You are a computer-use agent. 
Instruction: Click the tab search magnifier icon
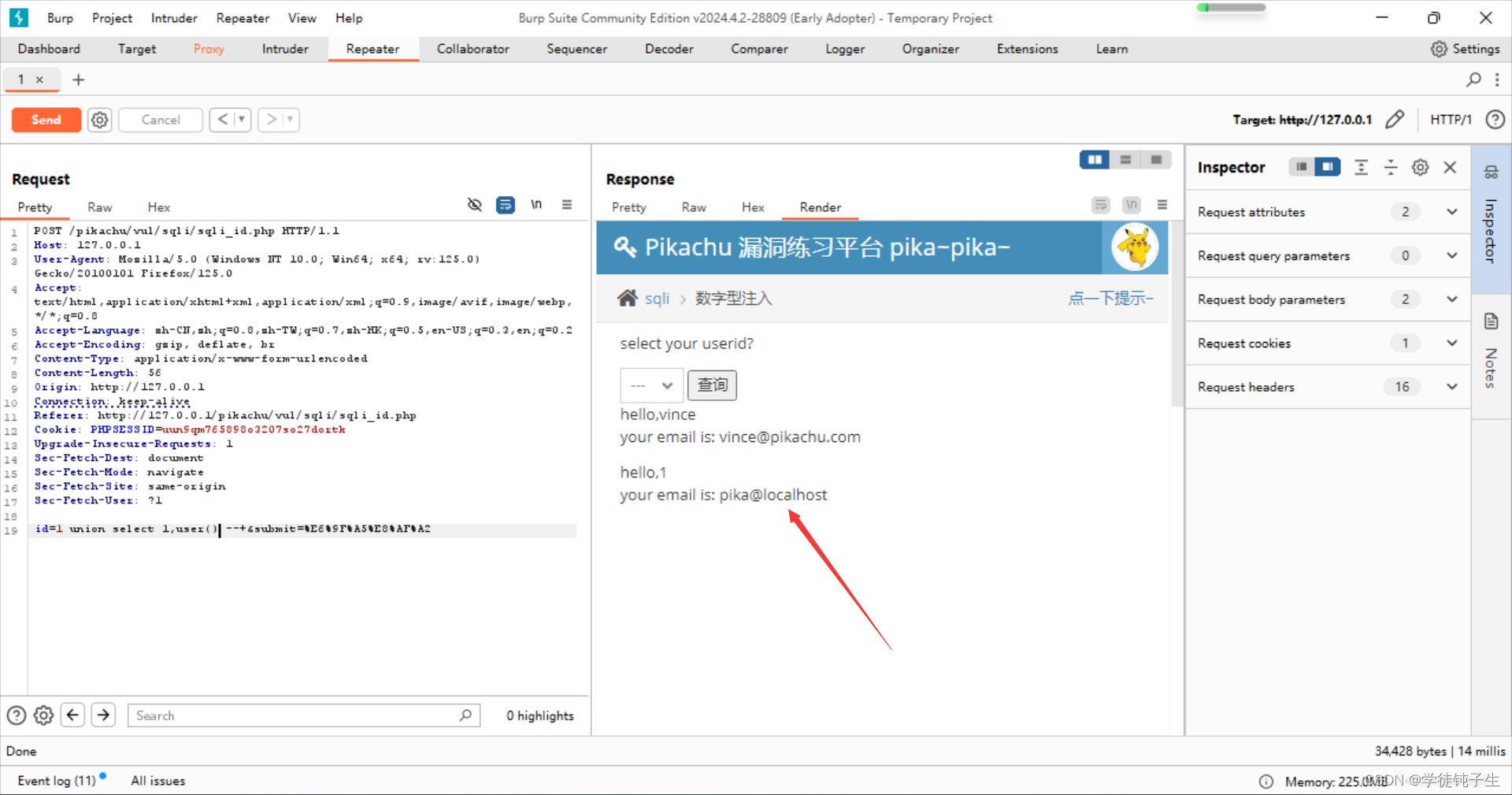[x=1473, y=80]
